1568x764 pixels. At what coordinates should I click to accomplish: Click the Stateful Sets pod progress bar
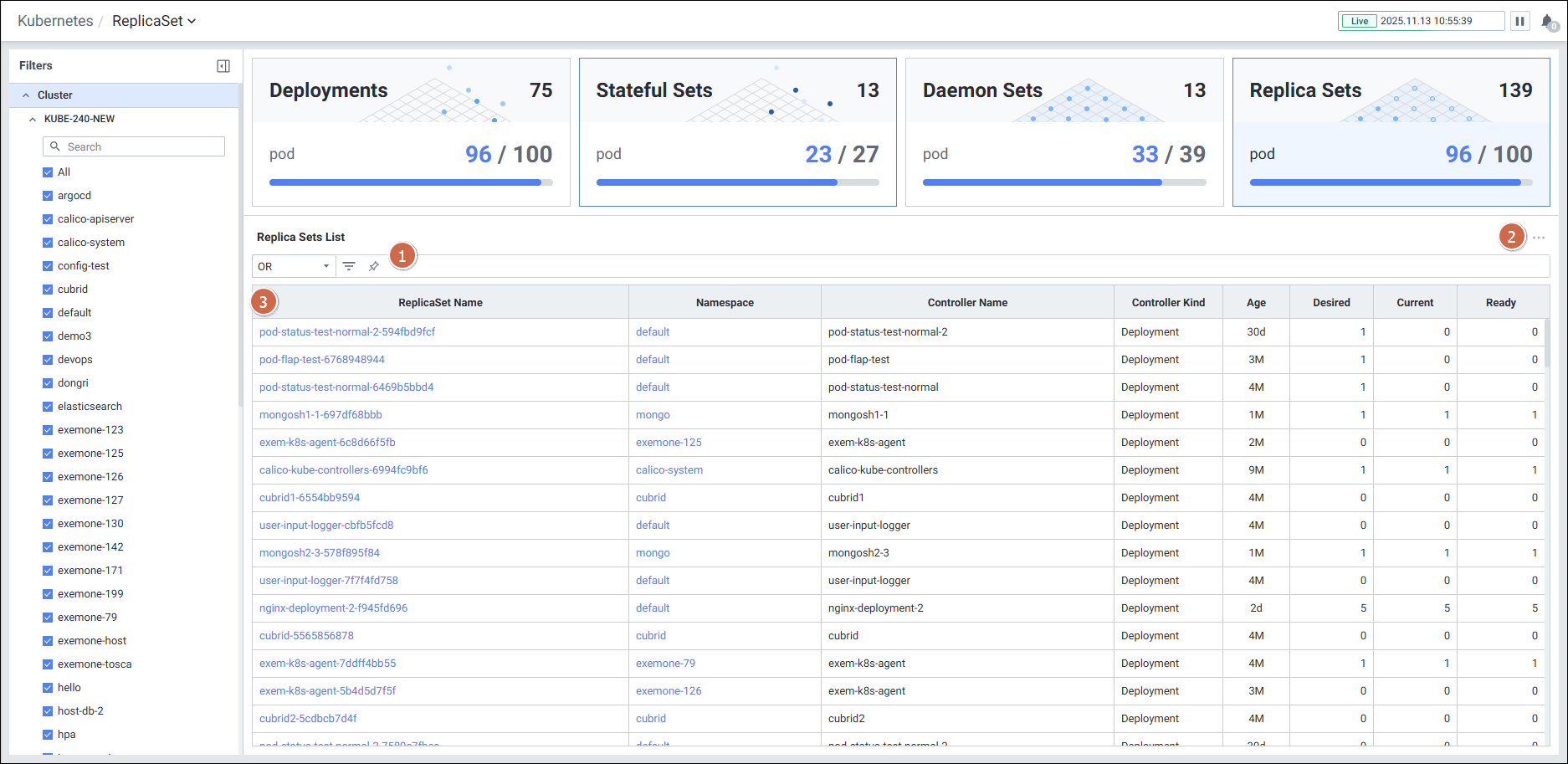pyautogui.click(x=737, y=182)
